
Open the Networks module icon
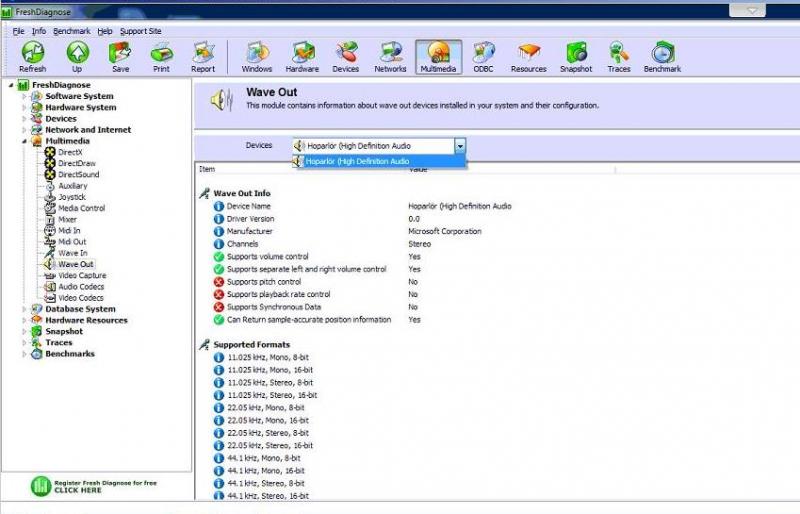click(x=390, y=56)
